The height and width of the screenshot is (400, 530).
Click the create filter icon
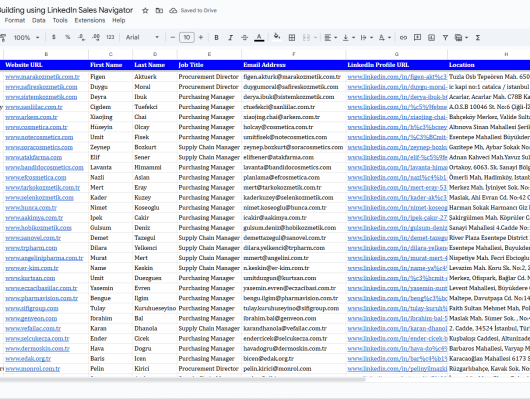pos(445,38)
